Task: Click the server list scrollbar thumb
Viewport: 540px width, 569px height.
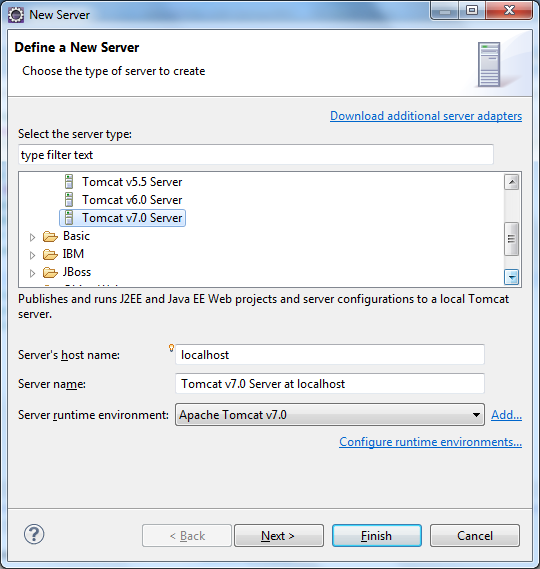Action: (x=512, y=239)
